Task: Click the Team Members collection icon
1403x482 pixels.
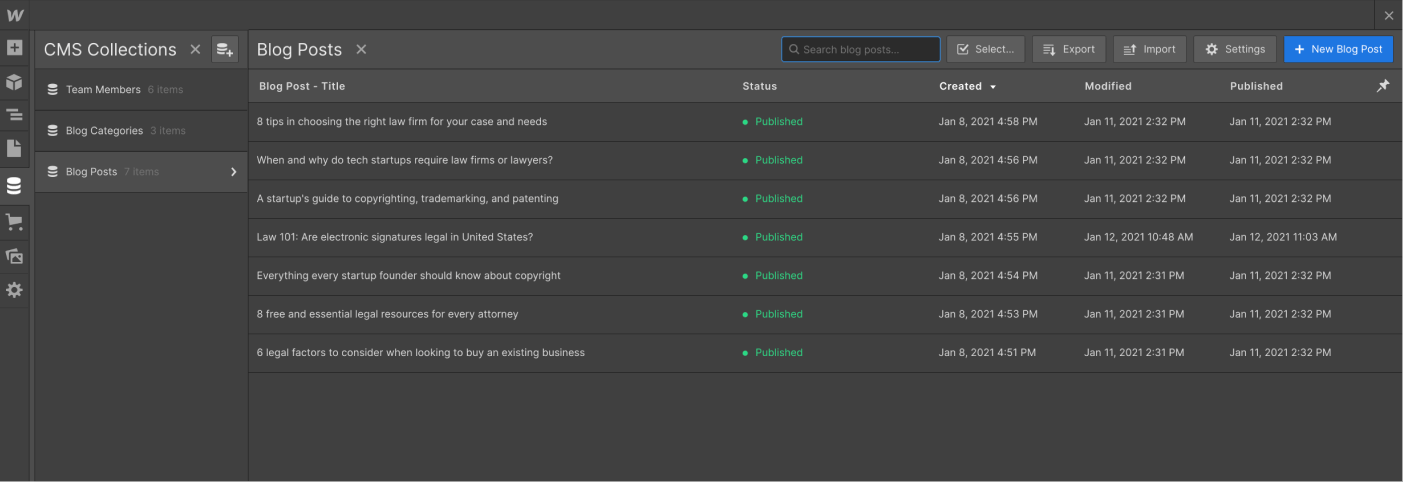Action: (x=53, y=90)
